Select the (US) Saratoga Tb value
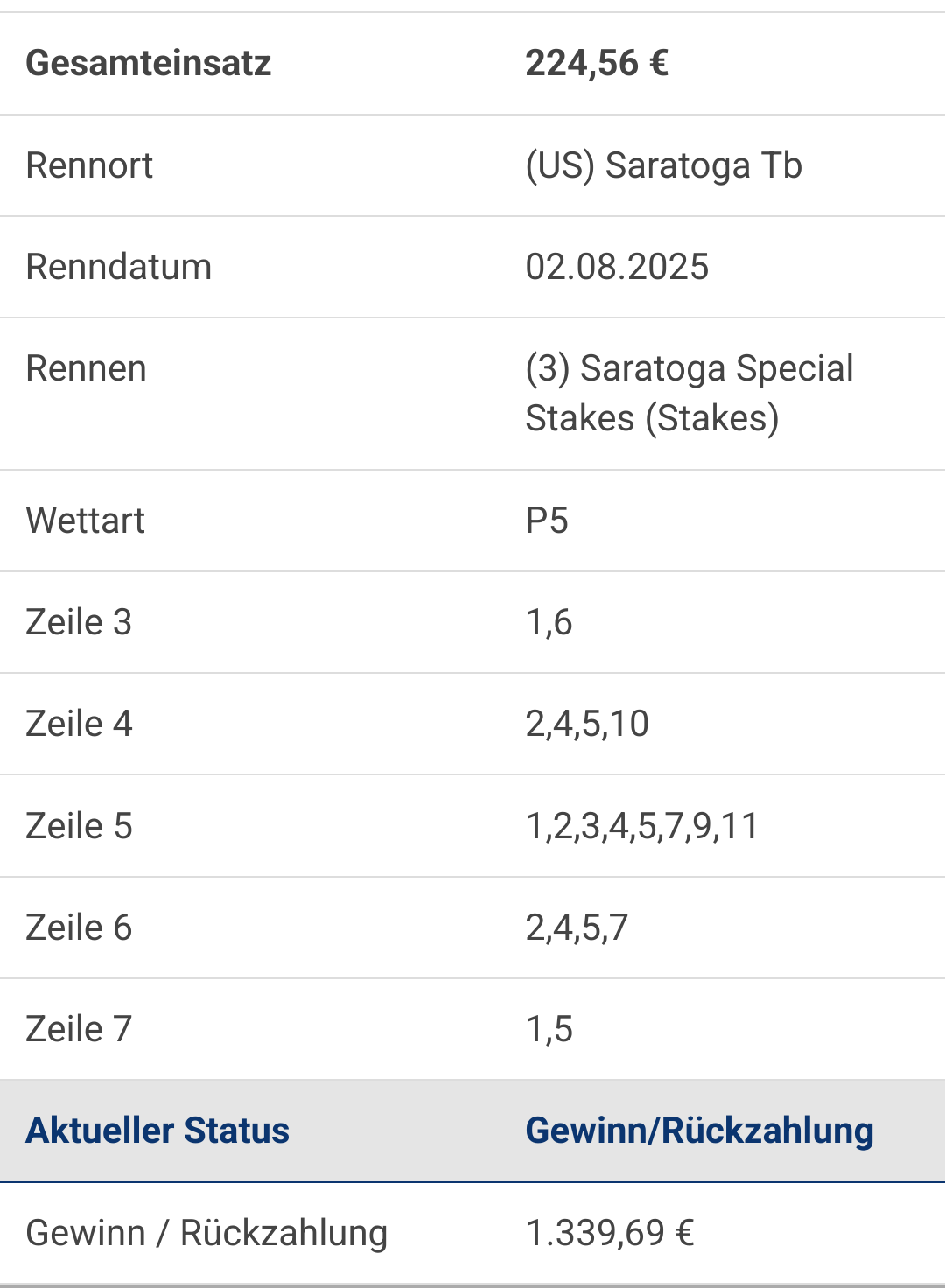This screenshot has height=1288, width=945. point(663,165)
